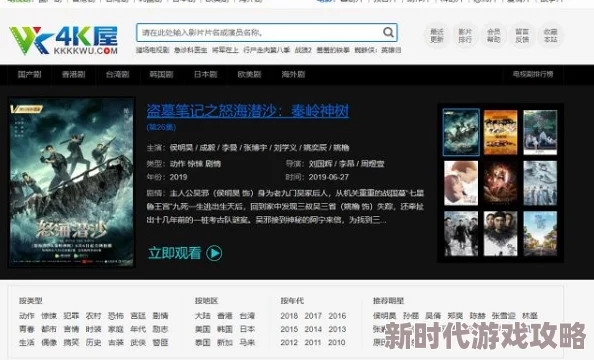Screen dimensions: 594x360
Task: Filter by region 大陆
Action: pyautogui.click(x=203, y=316)
